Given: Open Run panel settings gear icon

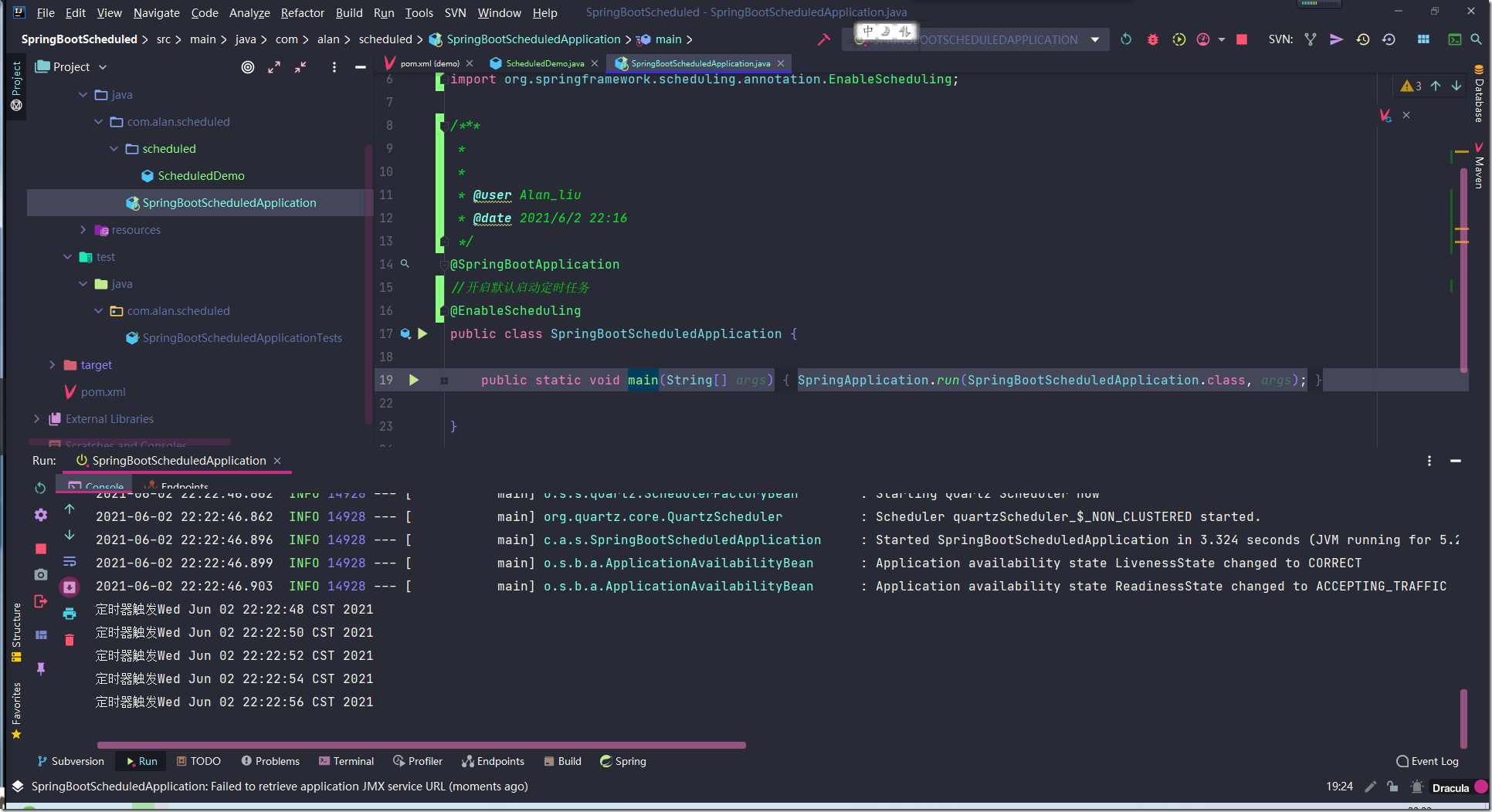Looking at the screenshot, I should [41, 515].
